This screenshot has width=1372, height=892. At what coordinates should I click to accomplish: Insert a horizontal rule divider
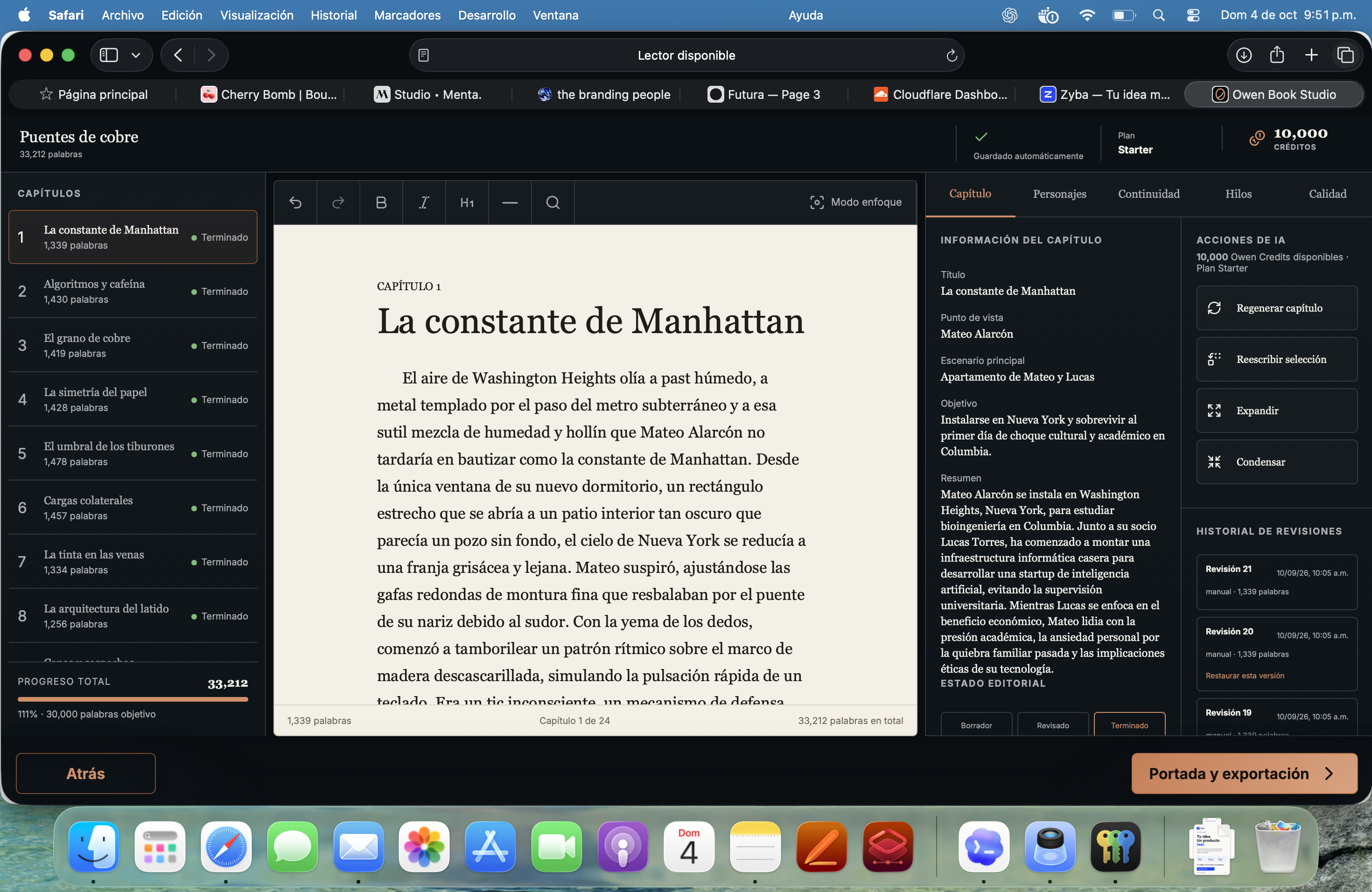tap(510, 202)
